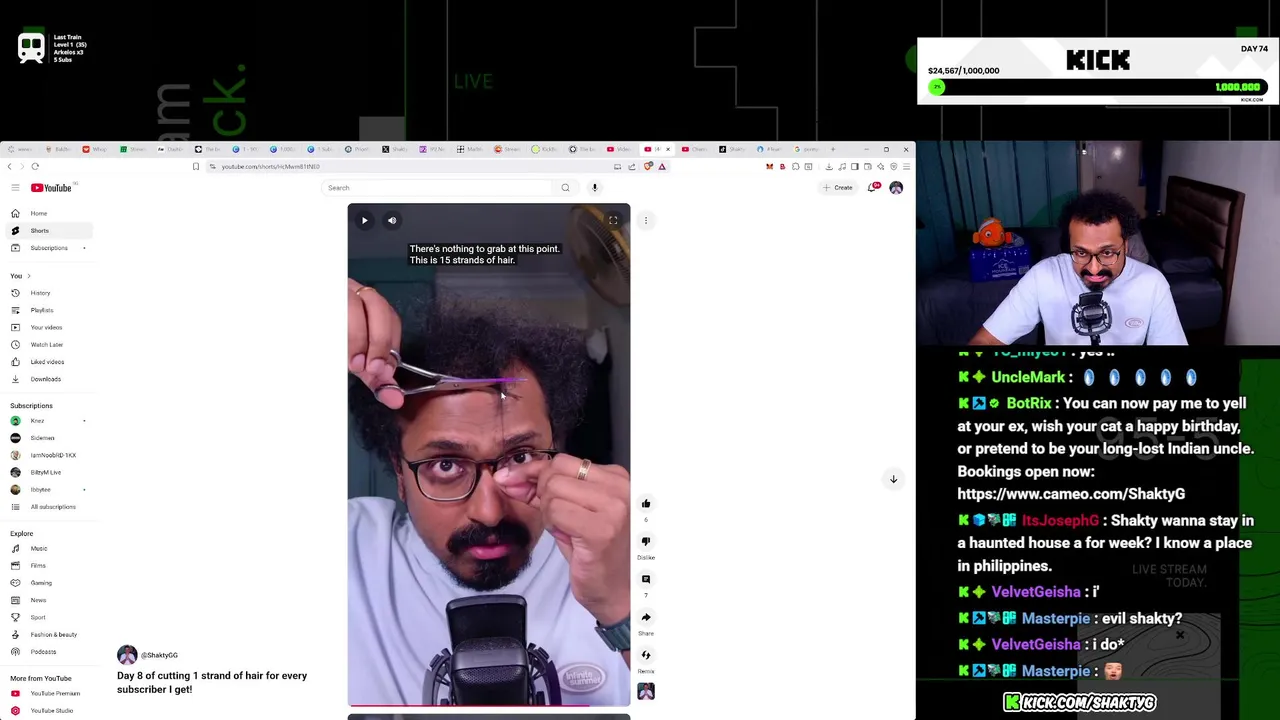This screenshot has width=1280, height=720.
Task: Open History in sidebar
Action: [47, 293]
